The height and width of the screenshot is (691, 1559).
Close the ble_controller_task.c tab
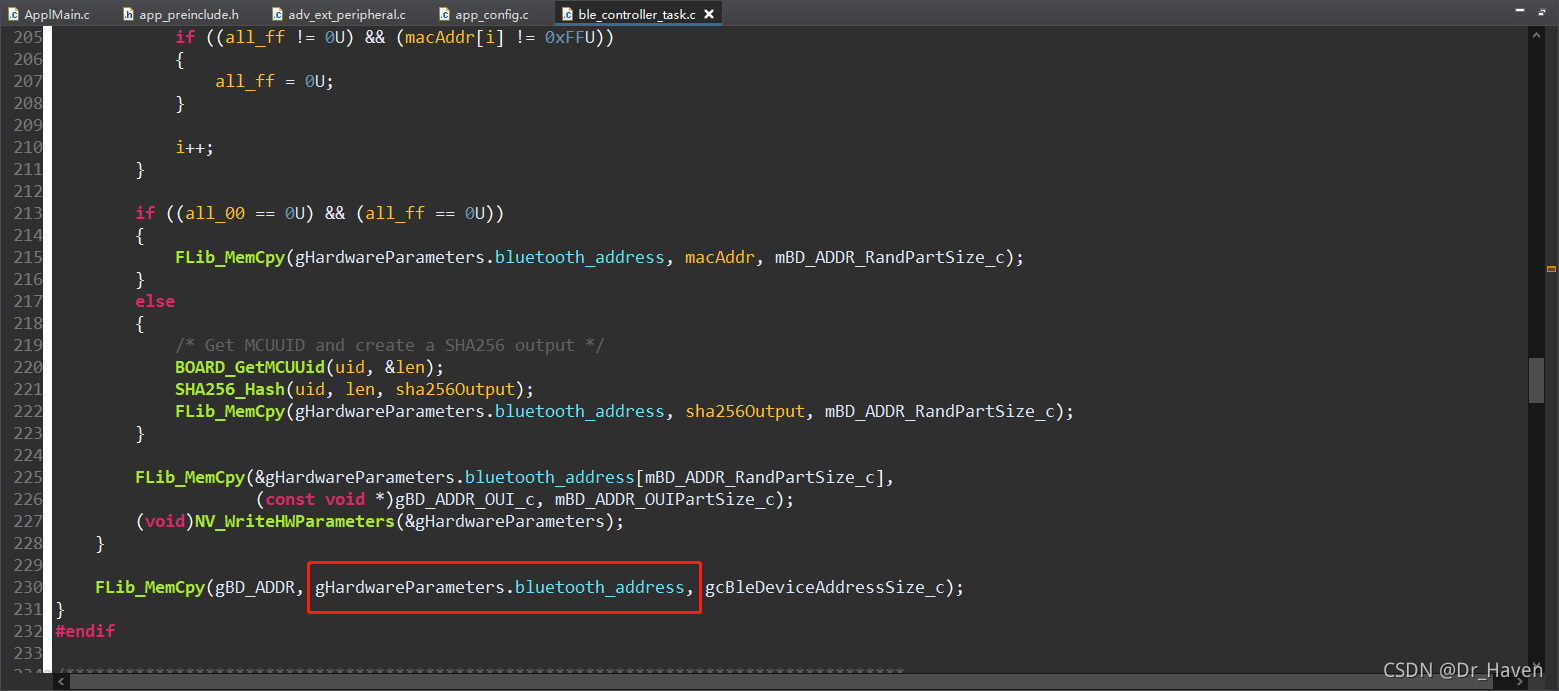click(x=709, y=15)
